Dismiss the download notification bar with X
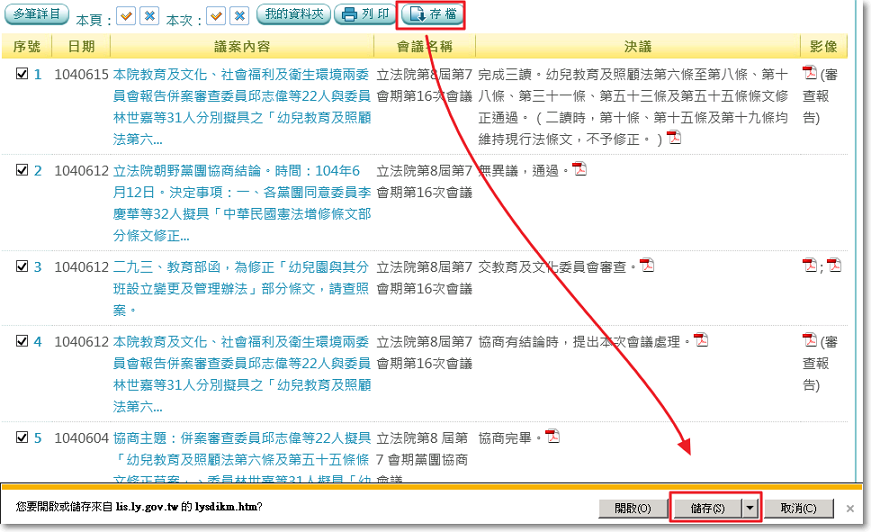The height and width of the screenshot is (532, 871). click(851, 508)
